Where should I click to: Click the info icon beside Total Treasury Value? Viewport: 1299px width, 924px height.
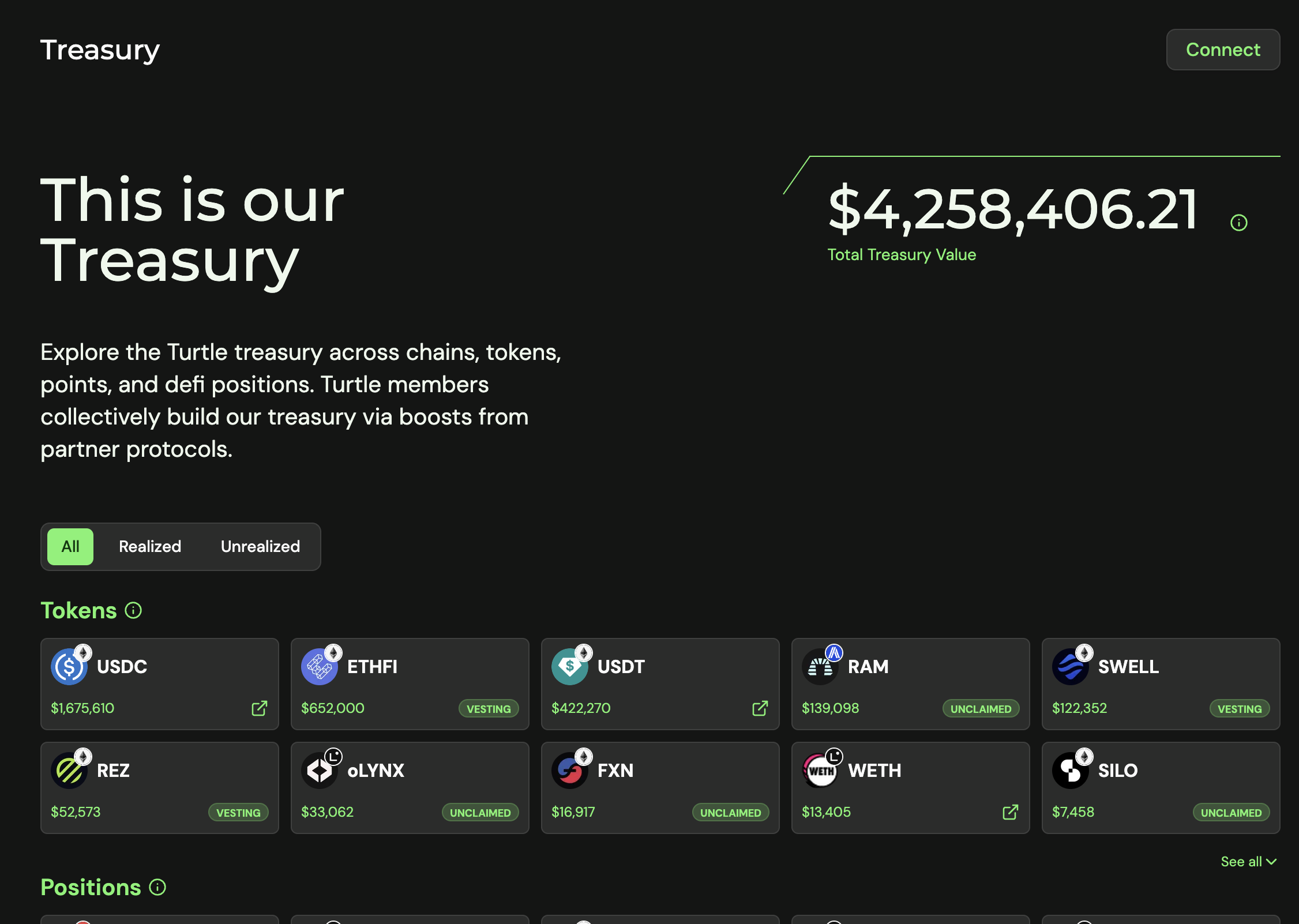pyautogui.click(x=1238, y=222)
